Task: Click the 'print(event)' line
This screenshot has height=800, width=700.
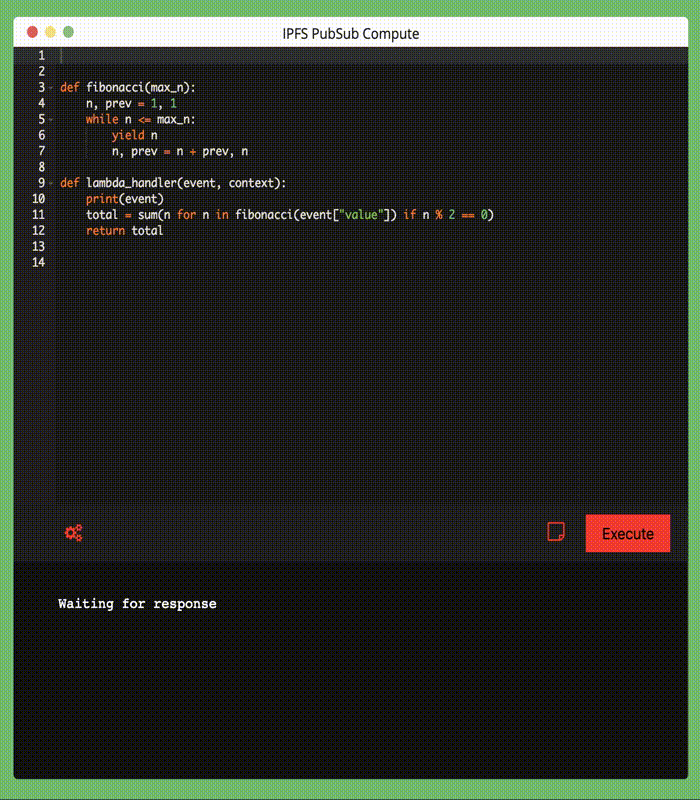Action: [x=124, y=199]
